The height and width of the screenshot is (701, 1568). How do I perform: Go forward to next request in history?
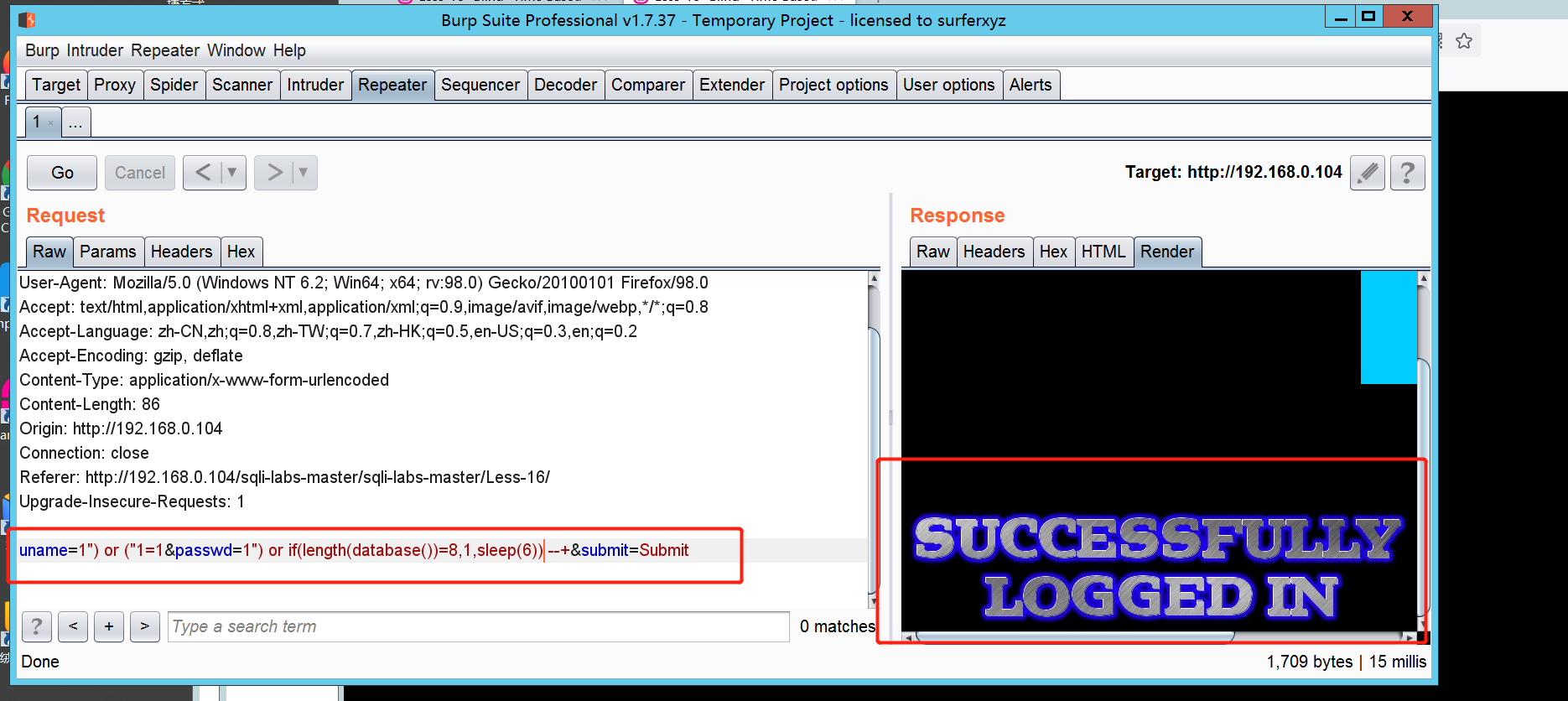pos(274,173)
